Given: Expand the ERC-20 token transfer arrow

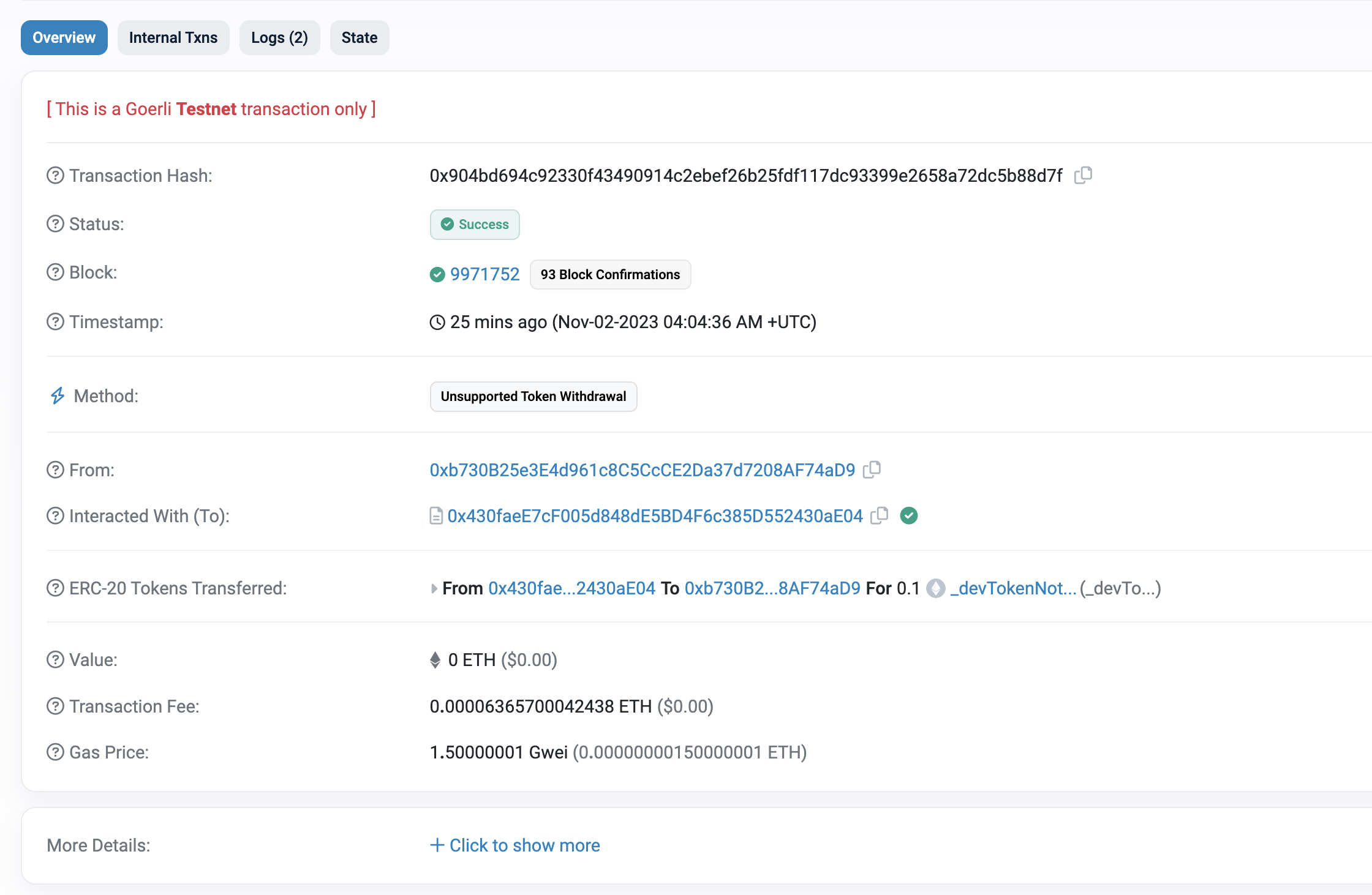Looking at the screenshot, I should (x=434, y=588).
